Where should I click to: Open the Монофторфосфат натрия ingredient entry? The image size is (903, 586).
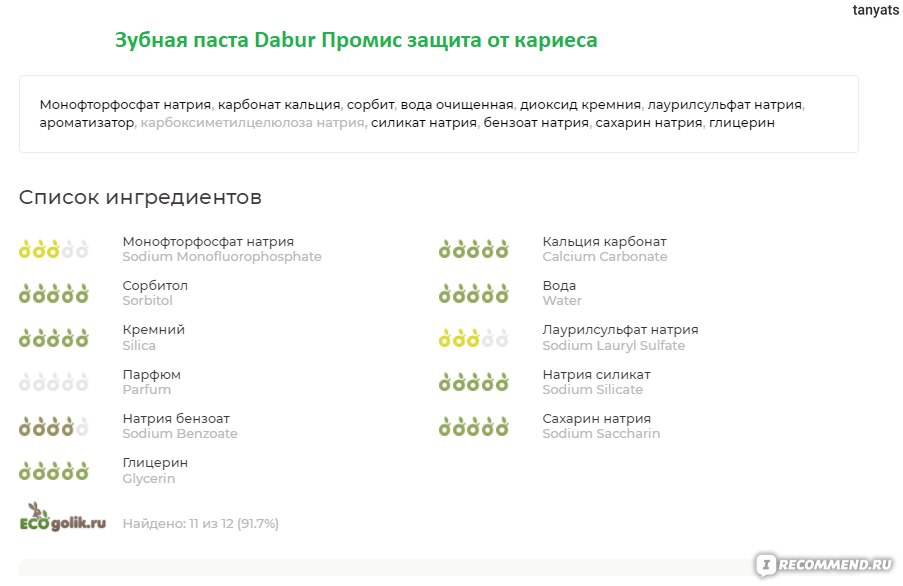coord(208,242)
